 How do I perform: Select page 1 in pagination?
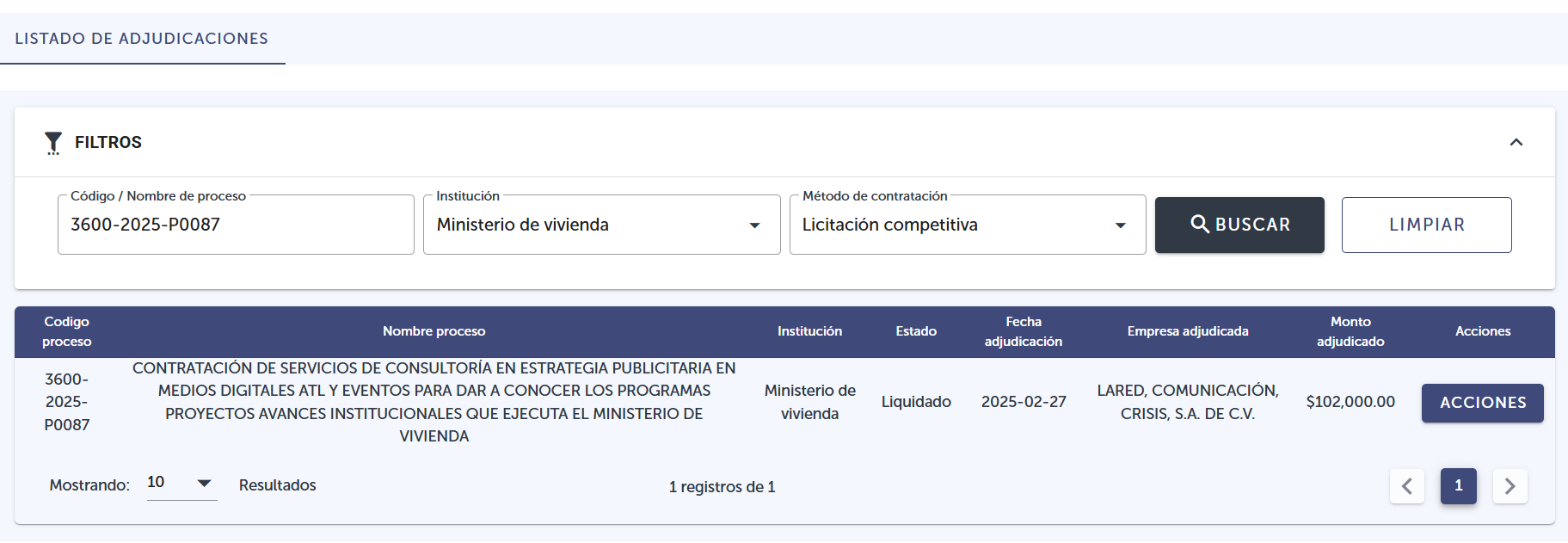coord(1459,486)
